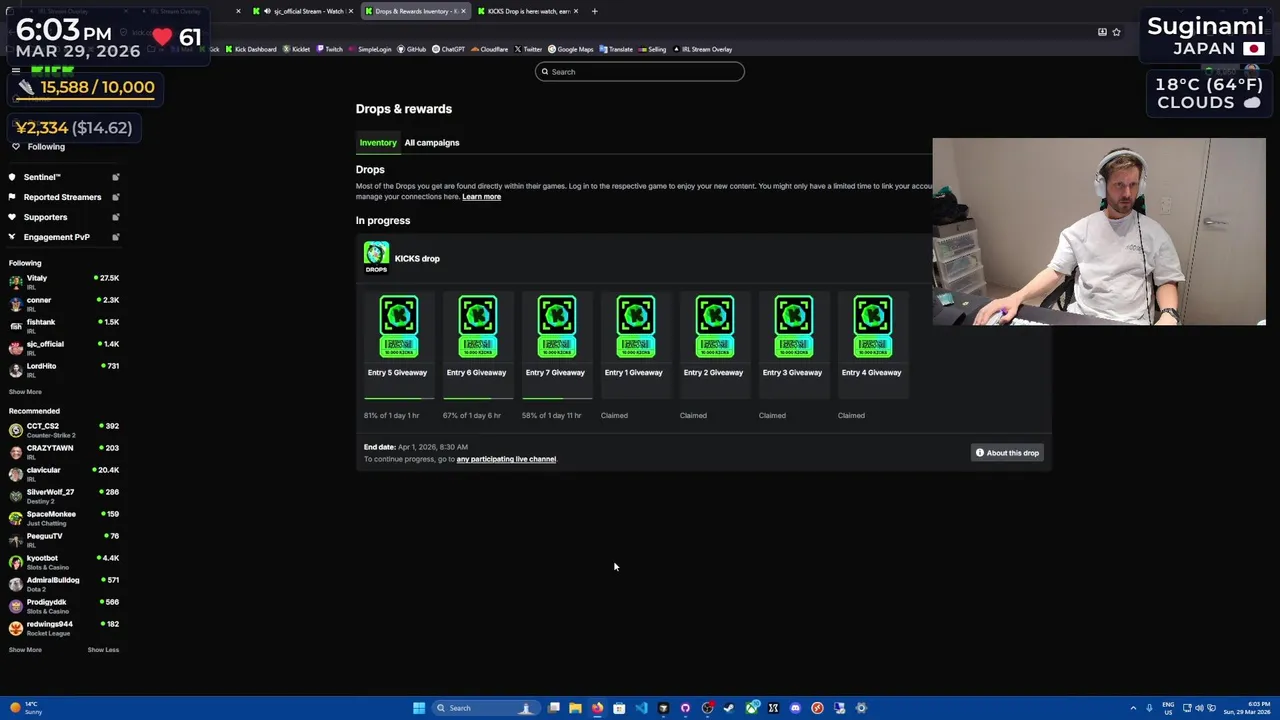Image resolution: width=1280 pixels, height=720 pixels.
Task: Open Engagement PvP external link icon
Action: click(x=115, y=237)
